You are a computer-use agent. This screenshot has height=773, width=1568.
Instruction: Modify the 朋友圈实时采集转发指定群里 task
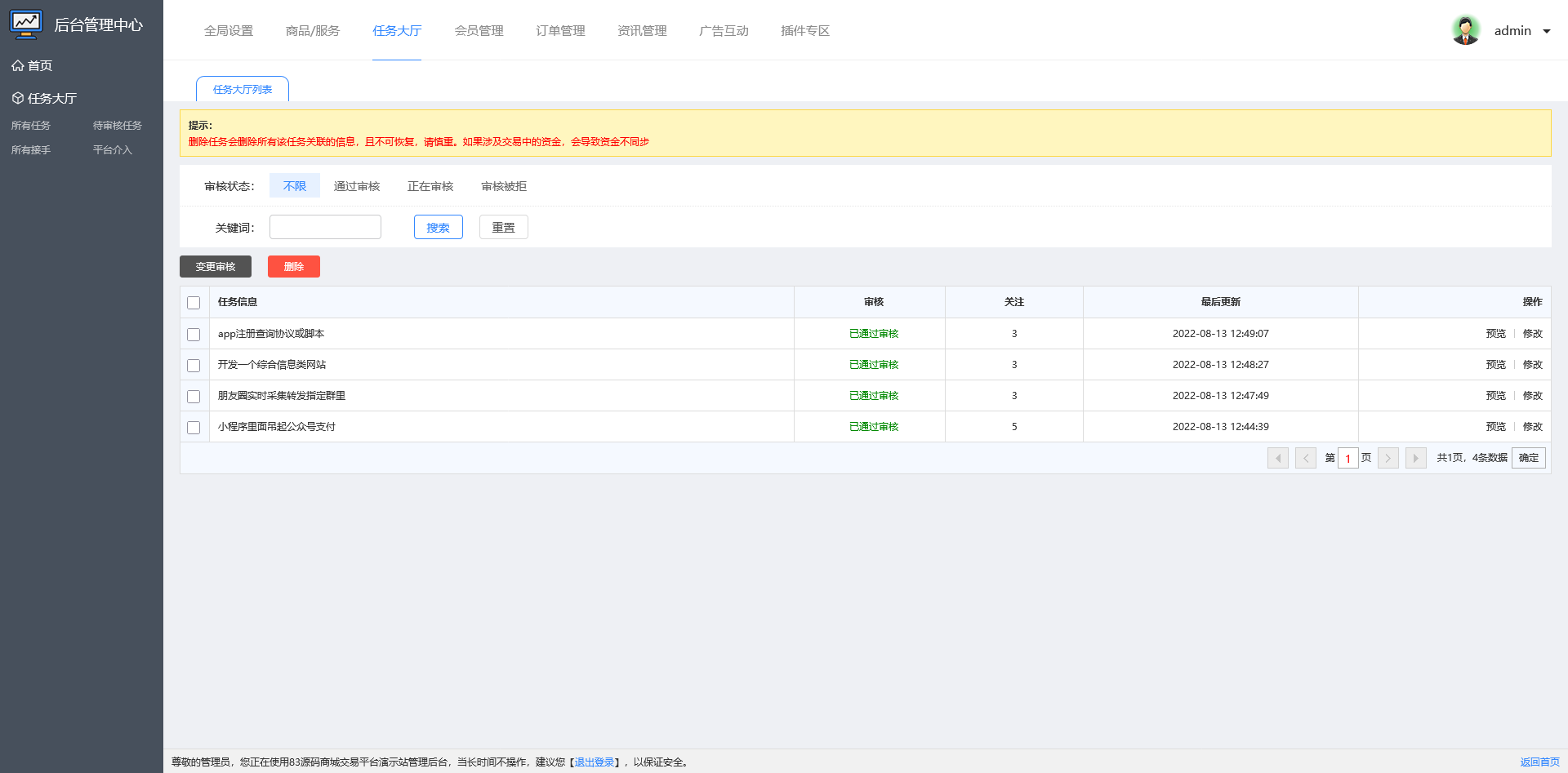(x=1533, y=396)
